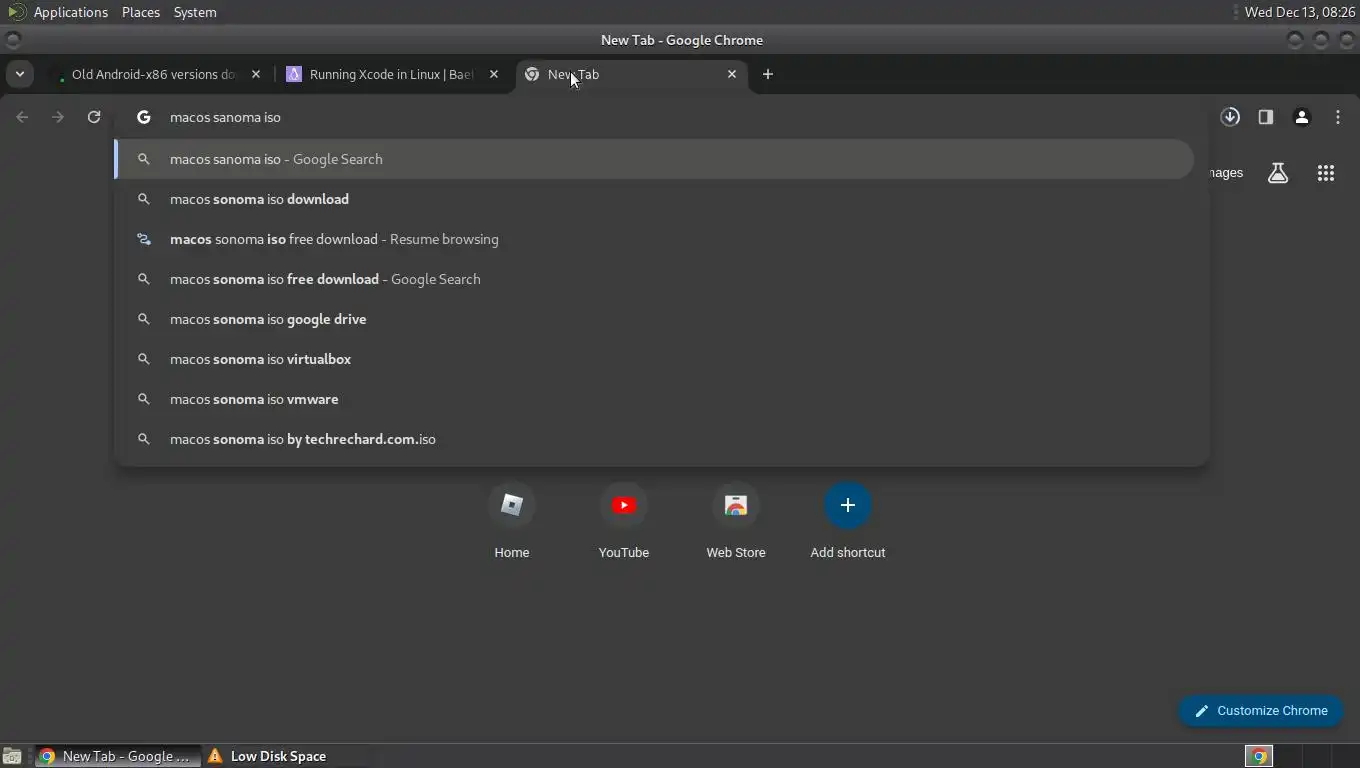Click New Tab - Google Chrome taskbar entry
1360x768 pixels.
tap(116, 756)
